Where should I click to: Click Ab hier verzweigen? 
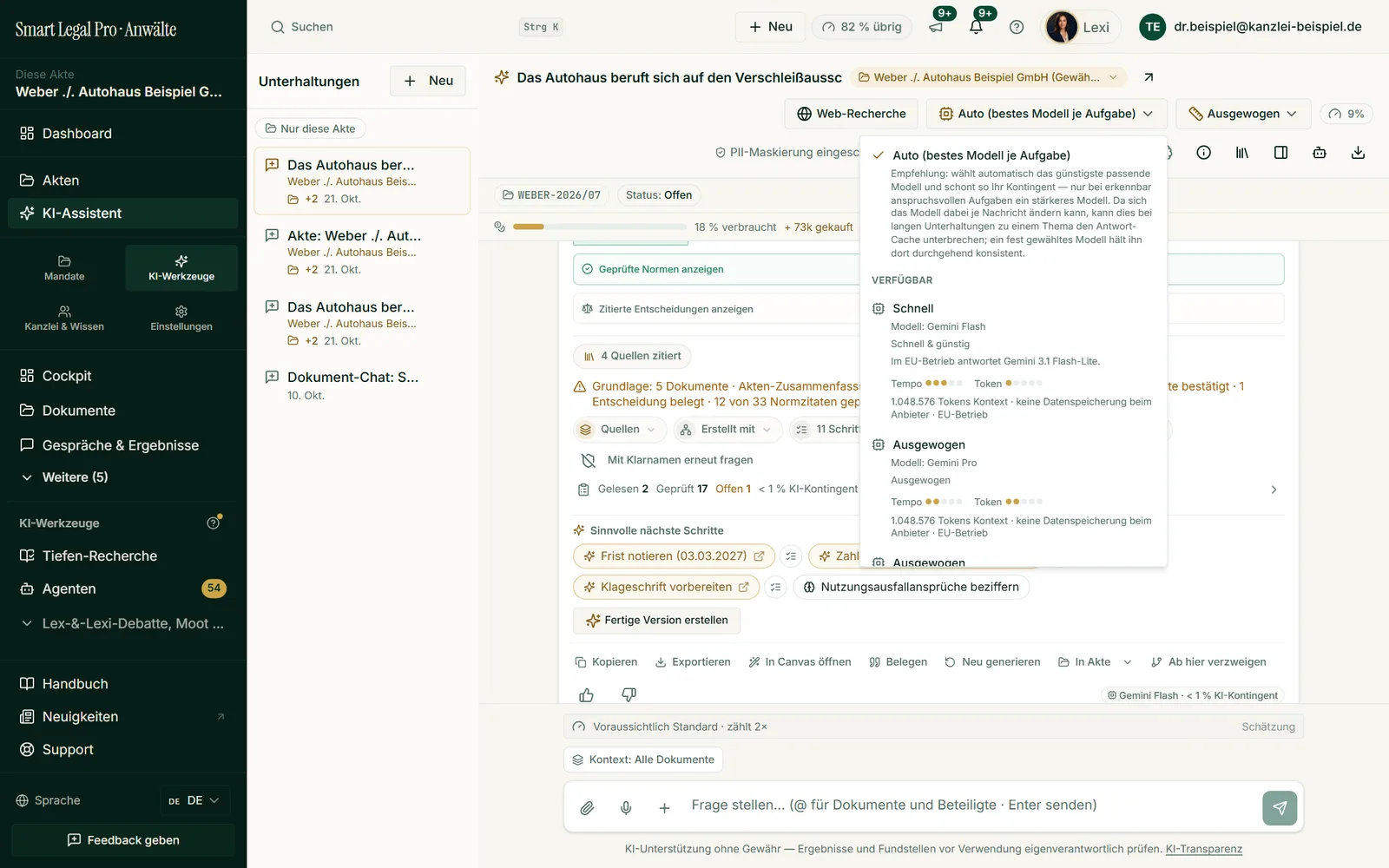point(1208,662)
